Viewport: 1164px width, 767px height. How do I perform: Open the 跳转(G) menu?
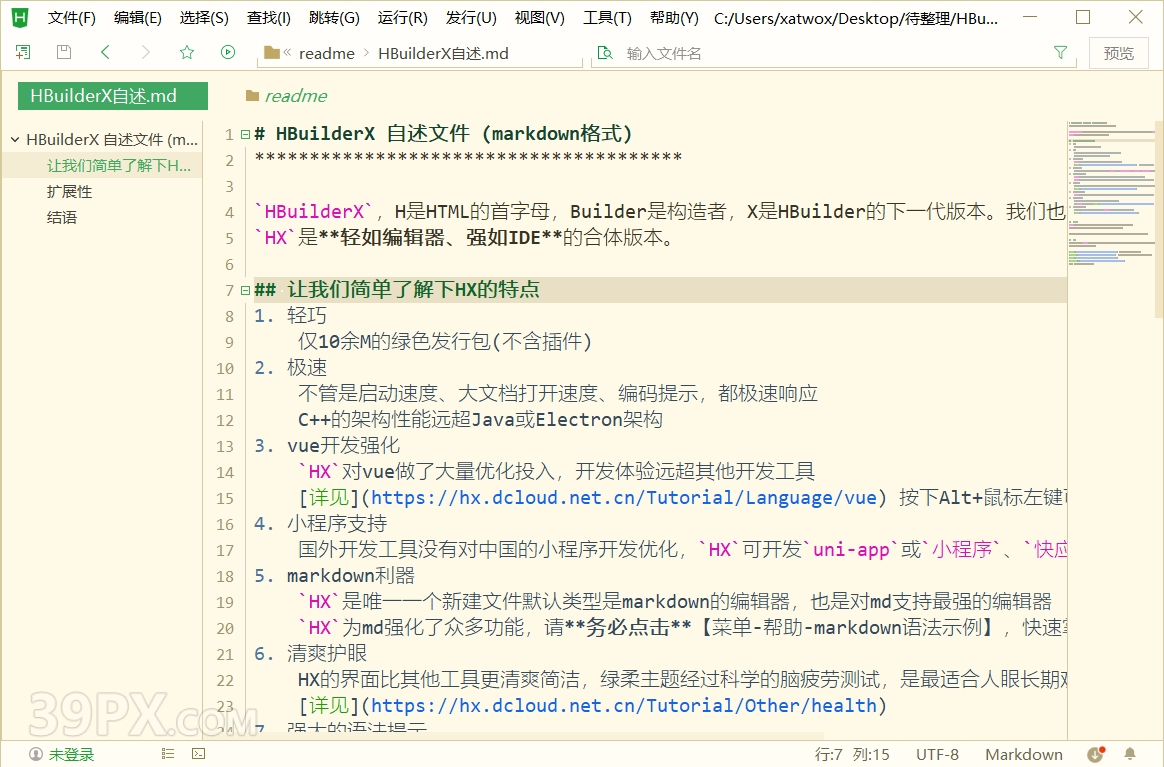[x=334, y=18]
